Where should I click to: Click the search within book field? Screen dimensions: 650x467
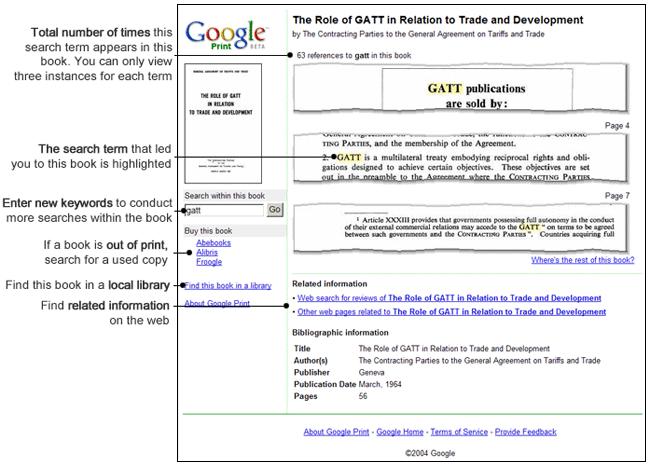(x=225, y=211)
